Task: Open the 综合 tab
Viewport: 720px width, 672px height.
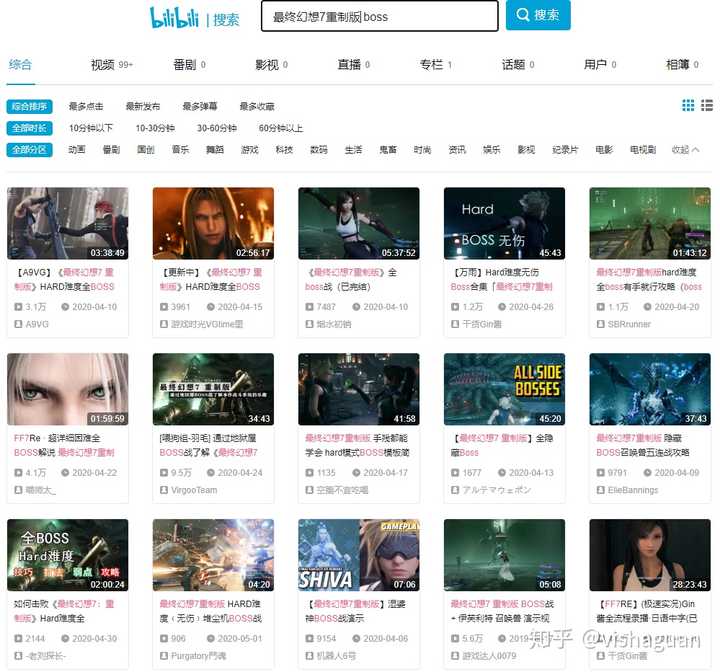Action: click(20, 65)
